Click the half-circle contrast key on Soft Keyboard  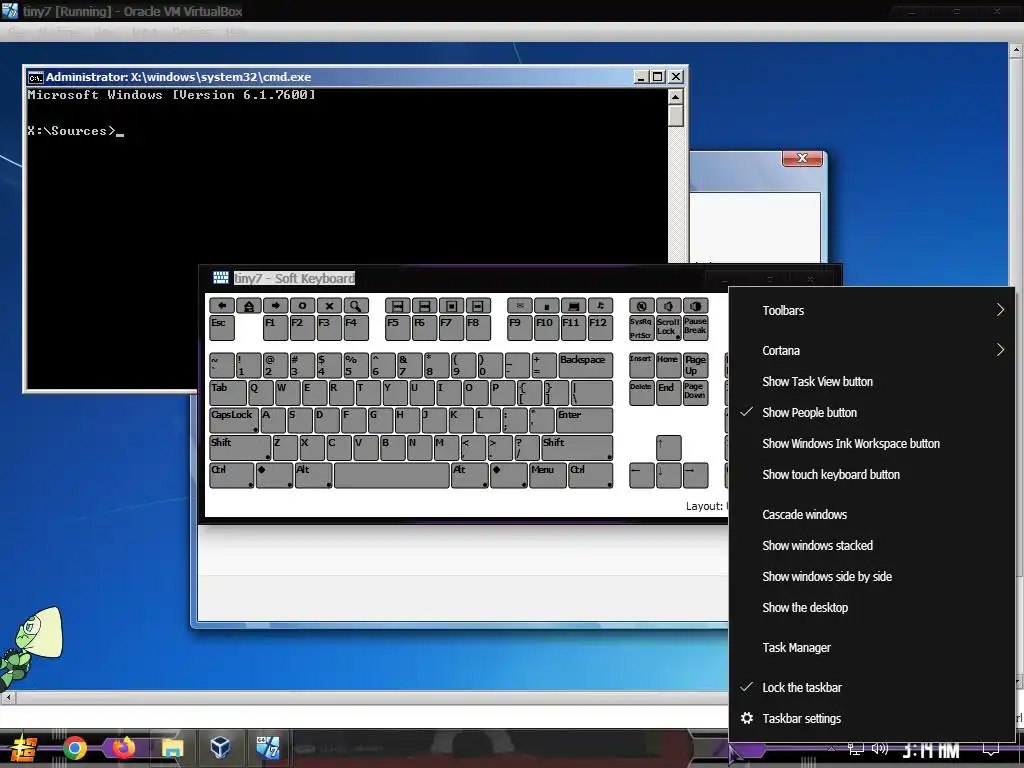click(x=696, y=305)
